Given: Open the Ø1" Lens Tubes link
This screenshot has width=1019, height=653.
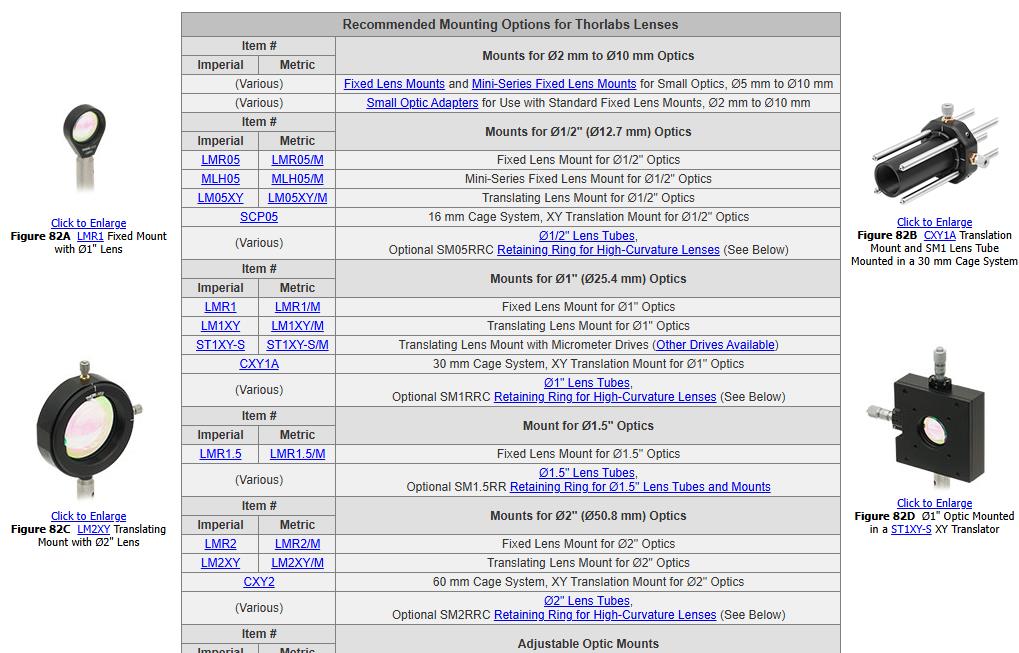Looking at the screenshot, I should tap(588, 383).
